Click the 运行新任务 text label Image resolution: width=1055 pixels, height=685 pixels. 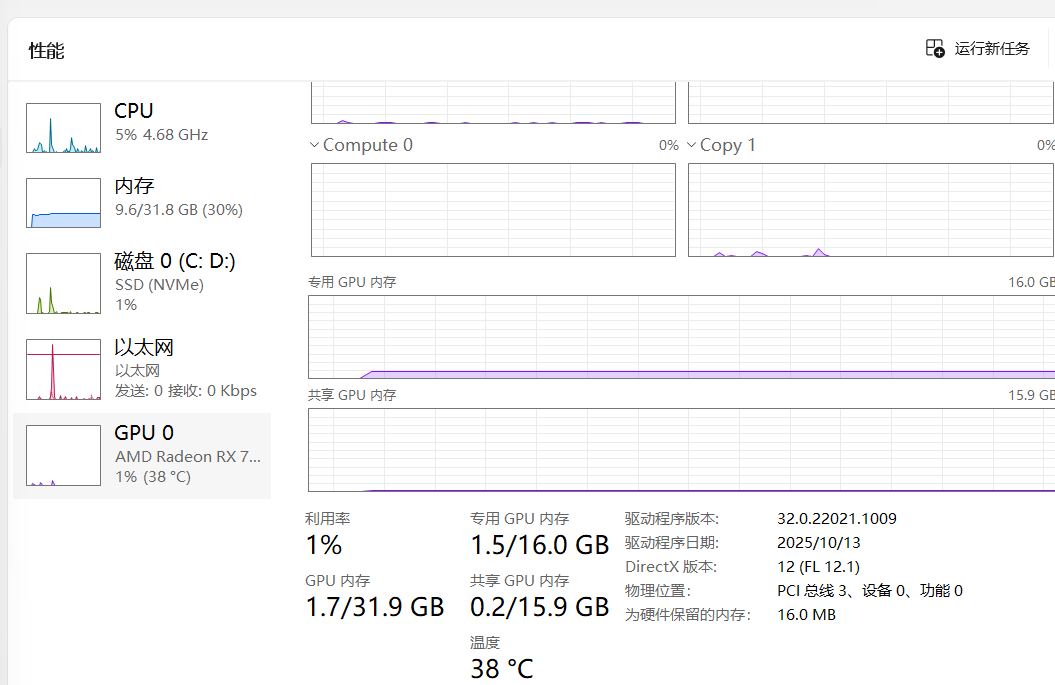tap(992, 48)
